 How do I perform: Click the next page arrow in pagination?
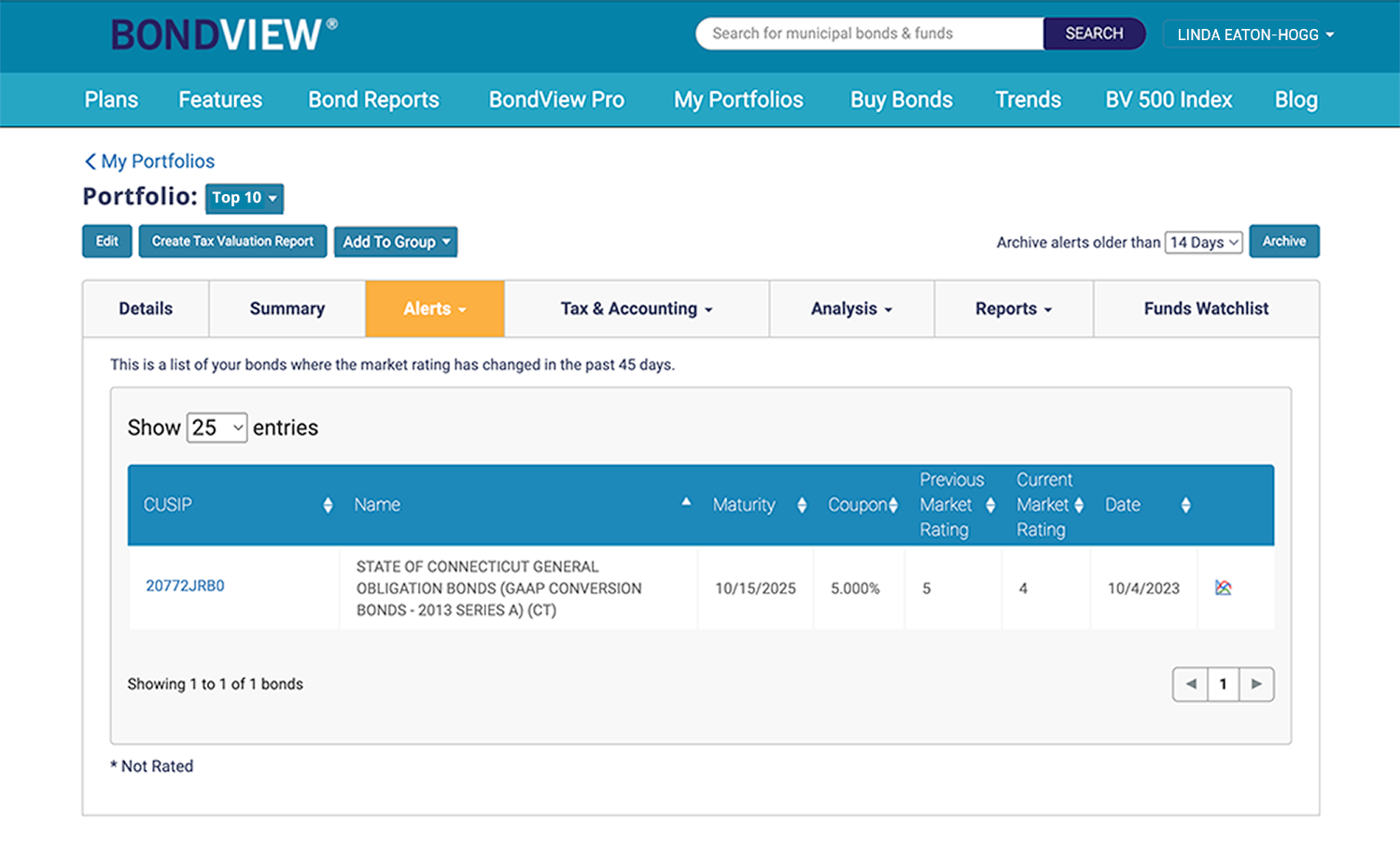pos(1256,683)
